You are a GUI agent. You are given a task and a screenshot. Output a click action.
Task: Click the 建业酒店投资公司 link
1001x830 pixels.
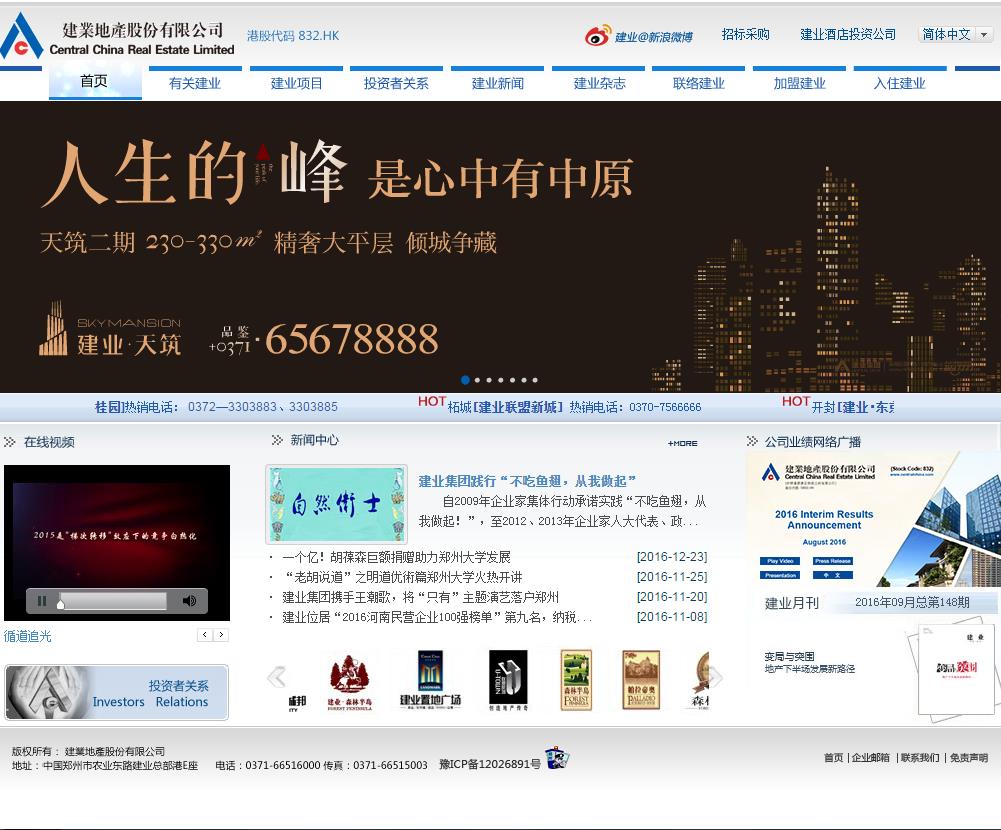tap(848, 34)
